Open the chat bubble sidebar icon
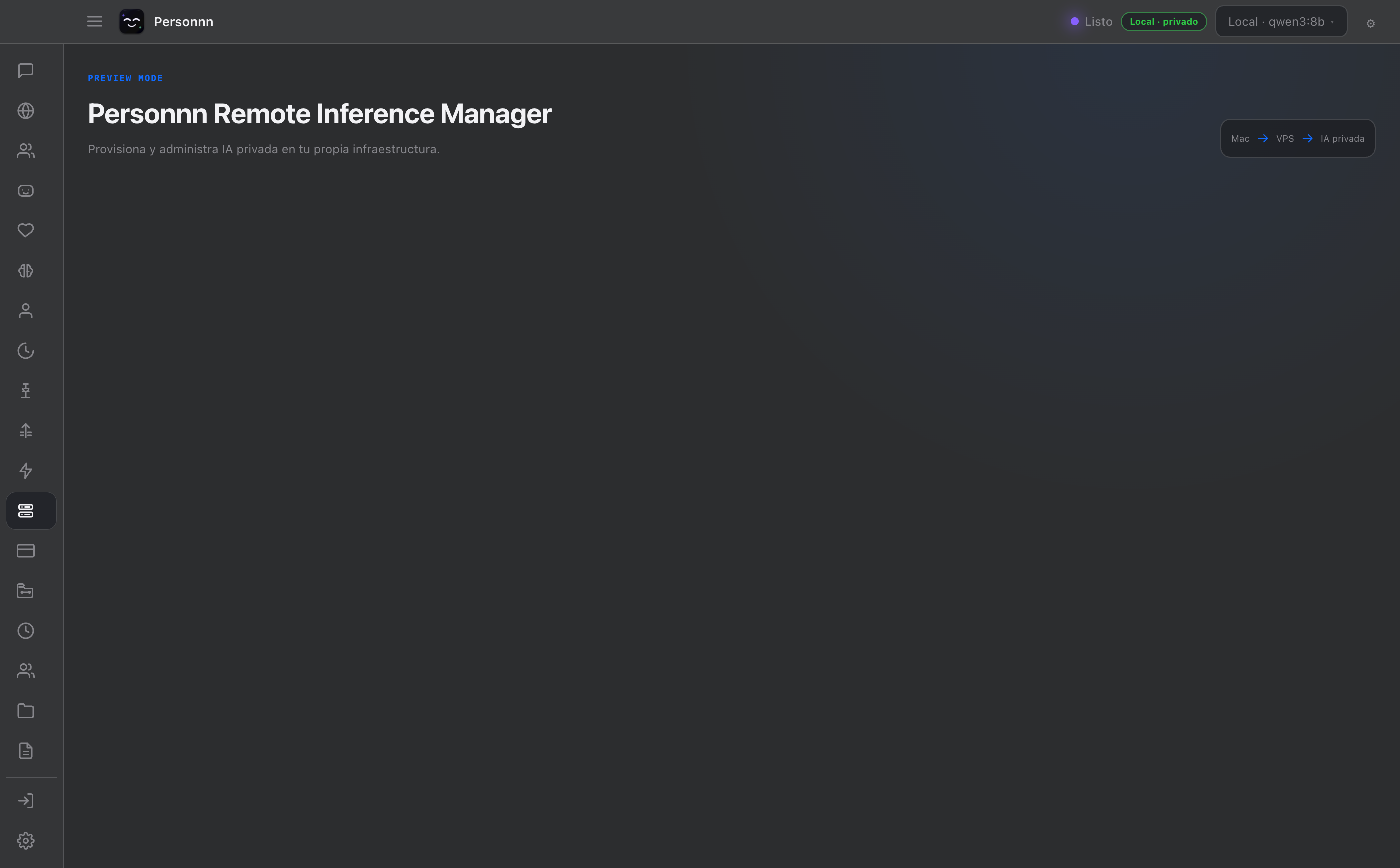1400x868 pixels. [x=26, y=70]
